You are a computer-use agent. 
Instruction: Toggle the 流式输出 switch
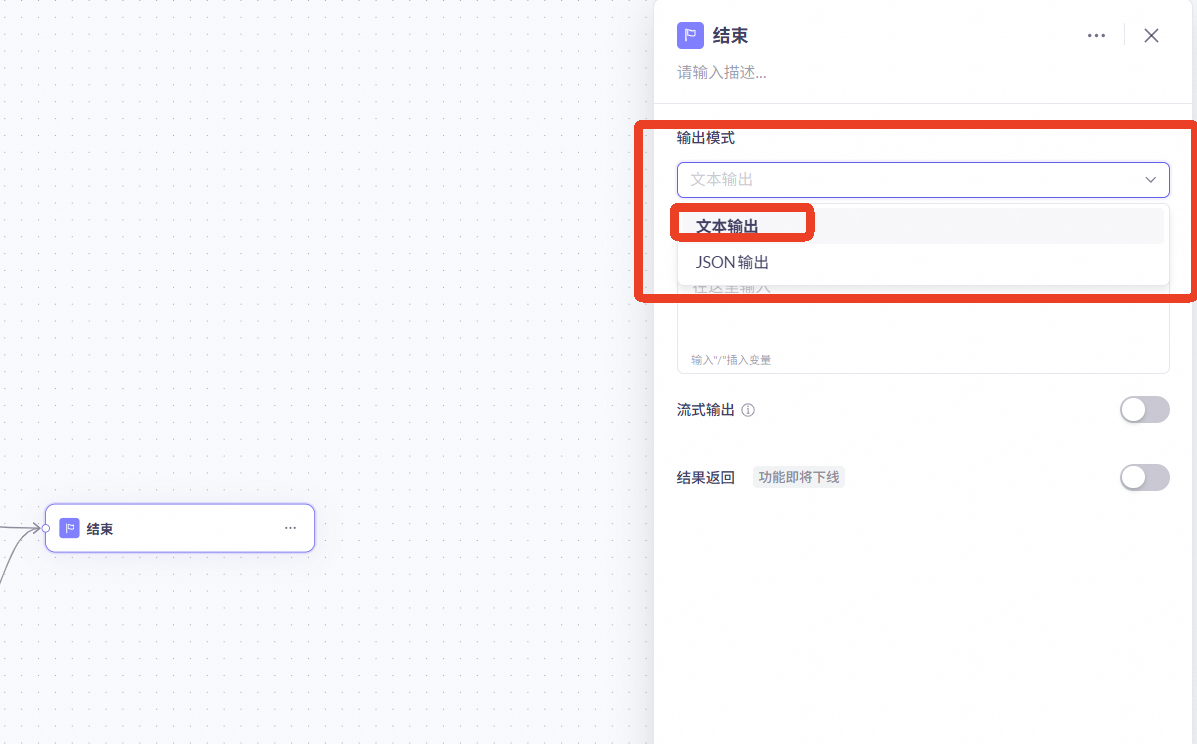pyautogui.click(x=1144, y=410)
